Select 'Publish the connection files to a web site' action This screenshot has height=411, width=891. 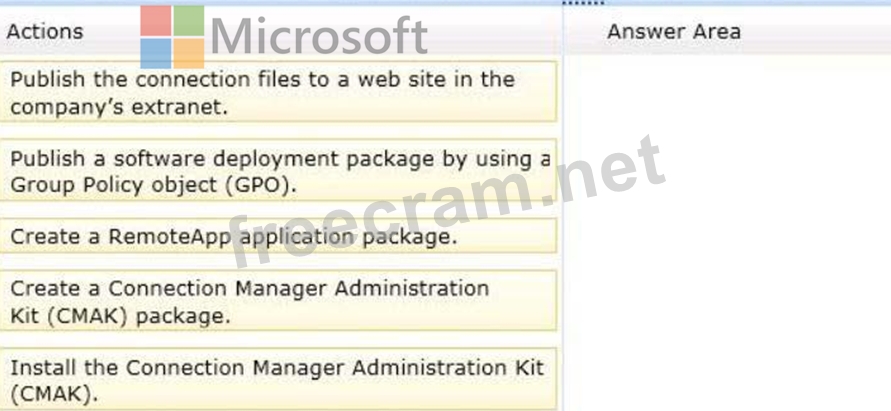pyautogui.click(x=278, y=92)
